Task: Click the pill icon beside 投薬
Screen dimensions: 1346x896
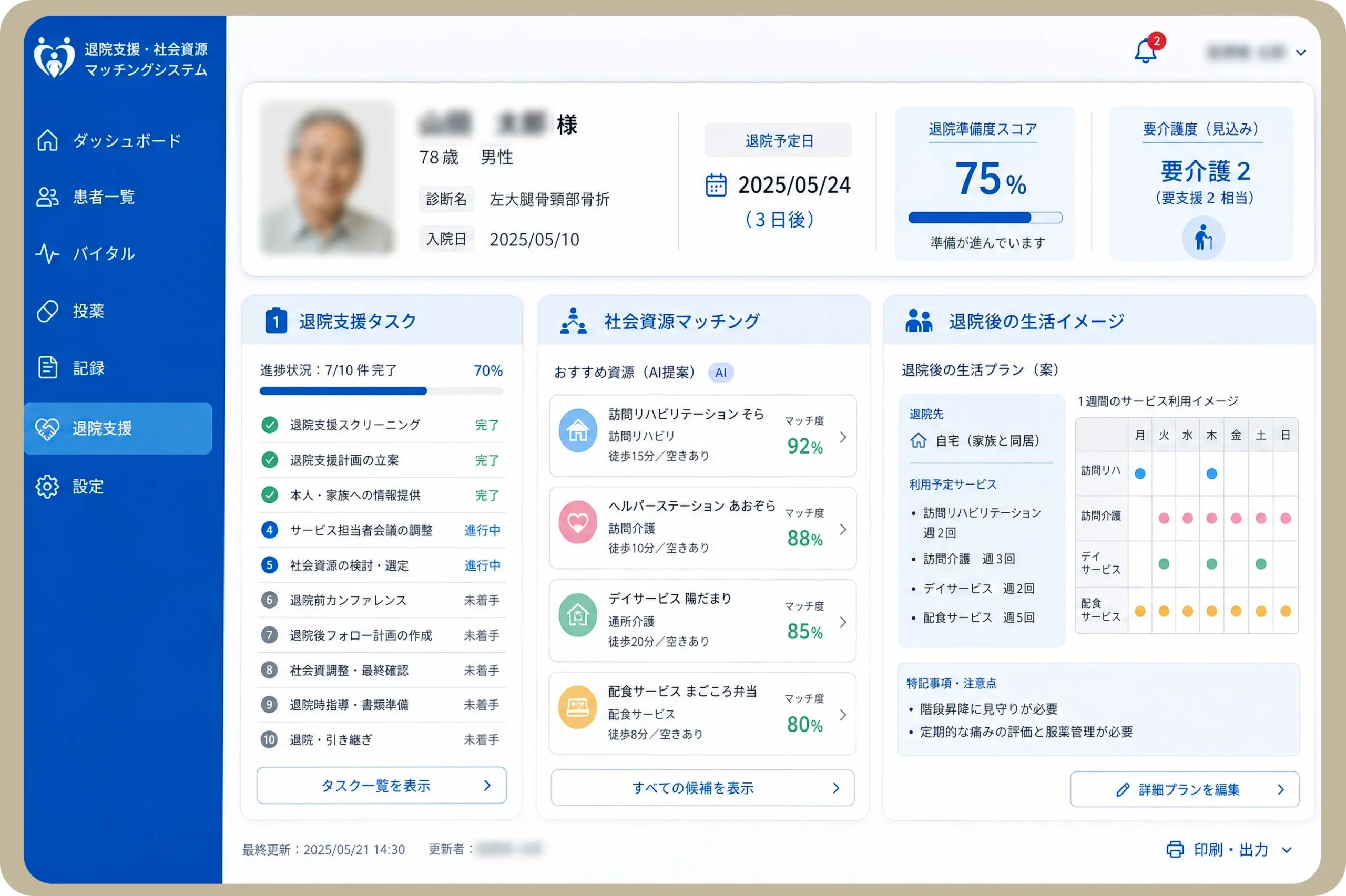Action: 47,311
